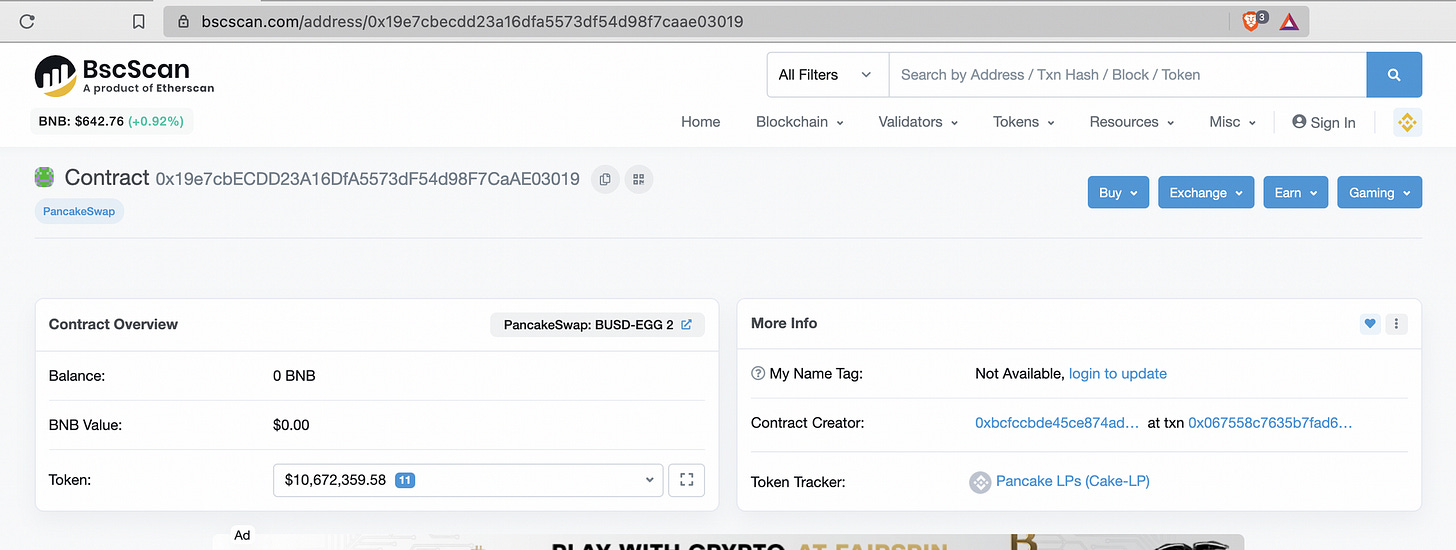Image resolution: width=1456 pixels, height=550 pixels.
Task: Open site info via the lock icon
Action: [183, 21]
